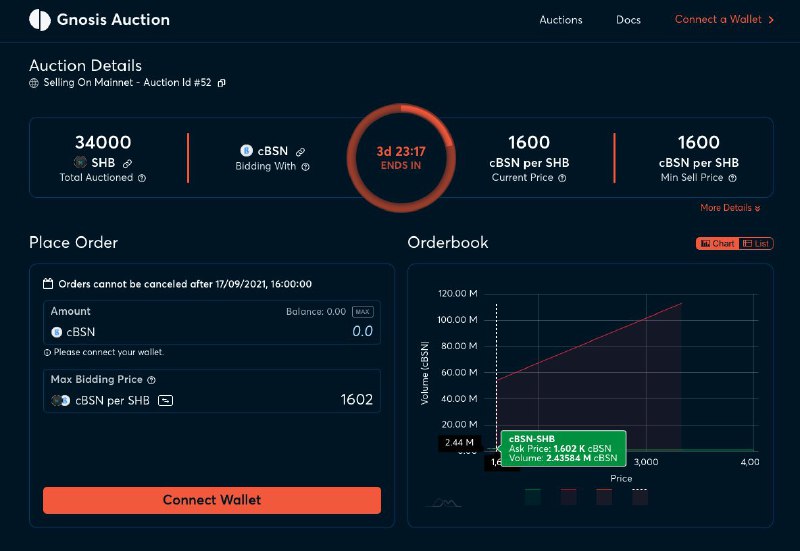Screen dimensions: 800x551
Task: Click the SHB token icon under 34000
Action: pos(80,162)
